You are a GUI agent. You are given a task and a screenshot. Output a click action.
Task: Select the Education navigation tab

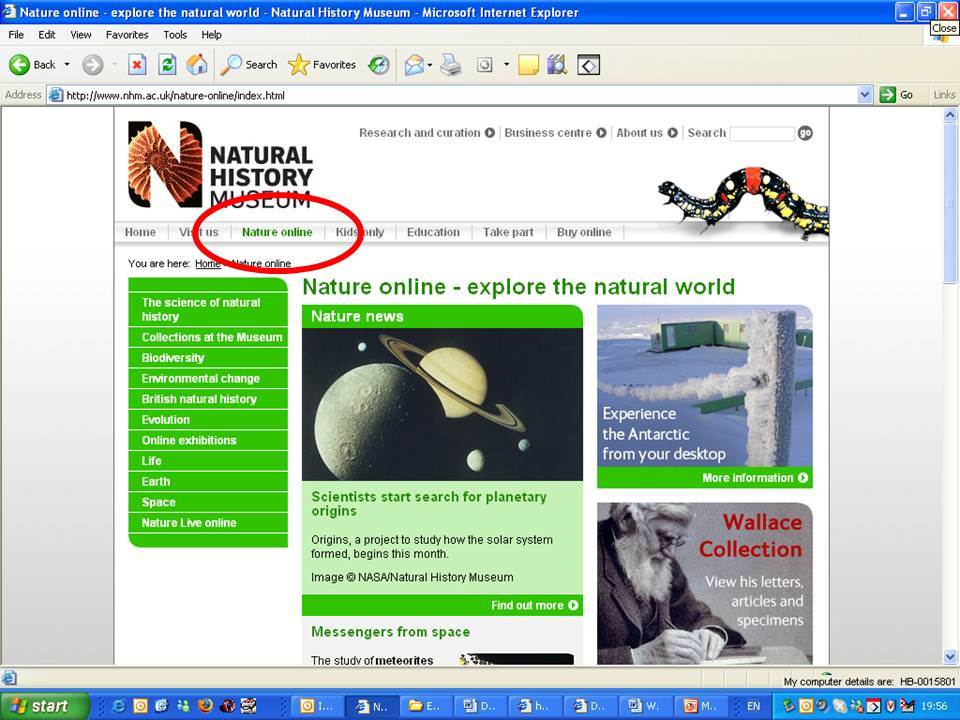click(x=433, y=232)
